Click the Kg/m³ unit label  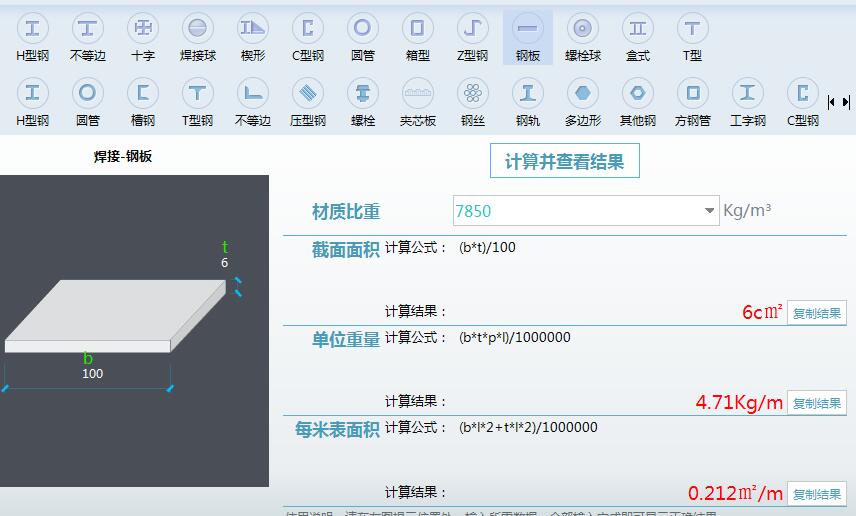click(x=747, y=210)
